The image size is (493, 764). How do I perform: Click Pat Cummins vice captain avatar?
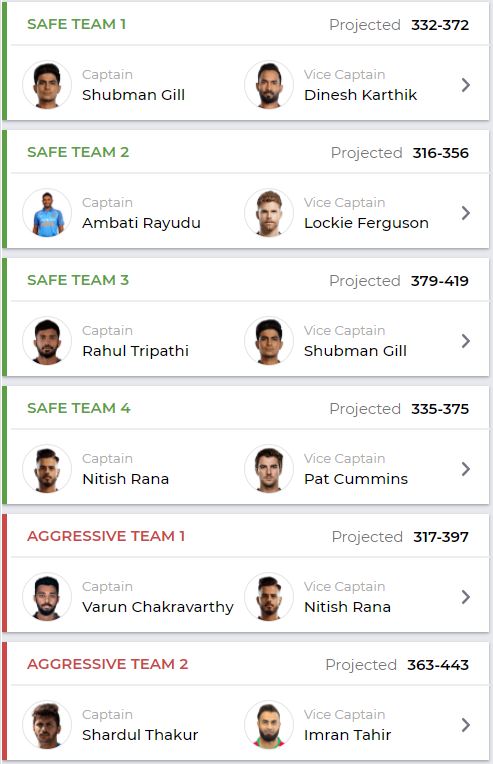(269, 469)
